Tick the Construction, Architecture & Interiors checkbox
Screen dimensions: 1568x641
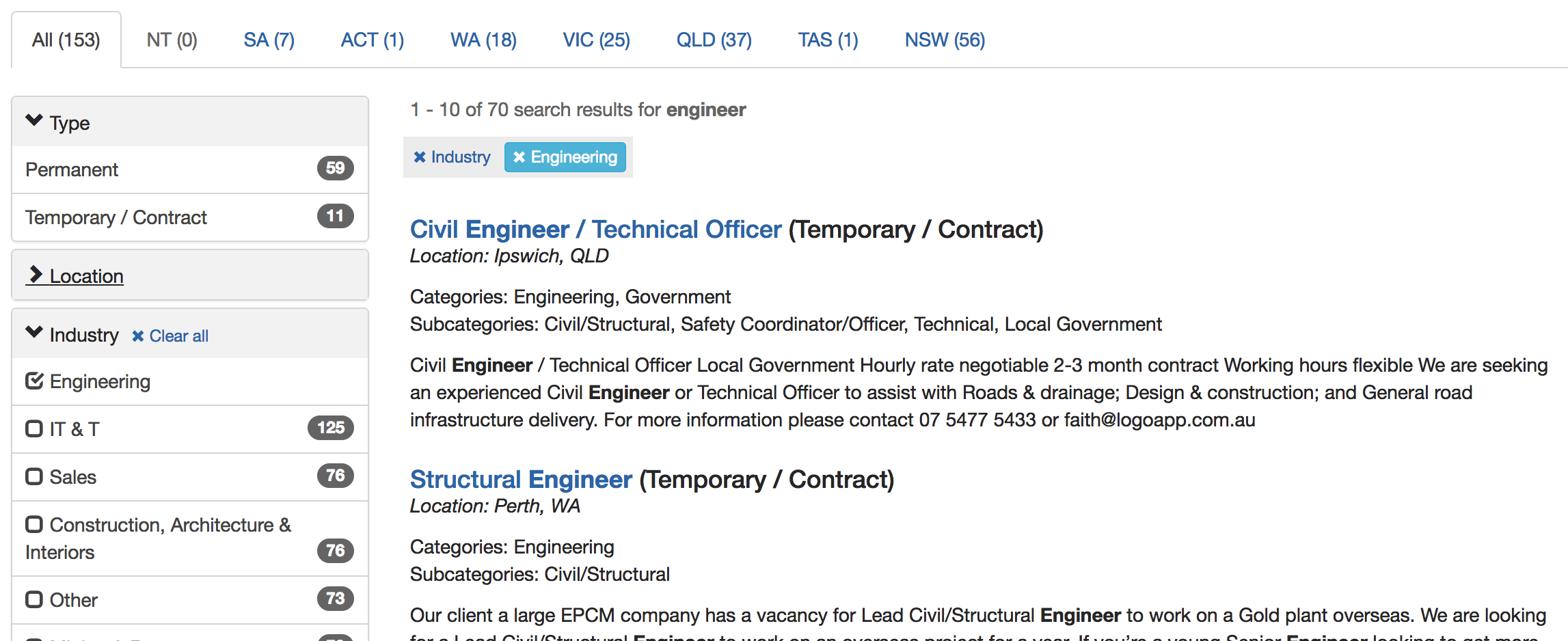(34, 524)
